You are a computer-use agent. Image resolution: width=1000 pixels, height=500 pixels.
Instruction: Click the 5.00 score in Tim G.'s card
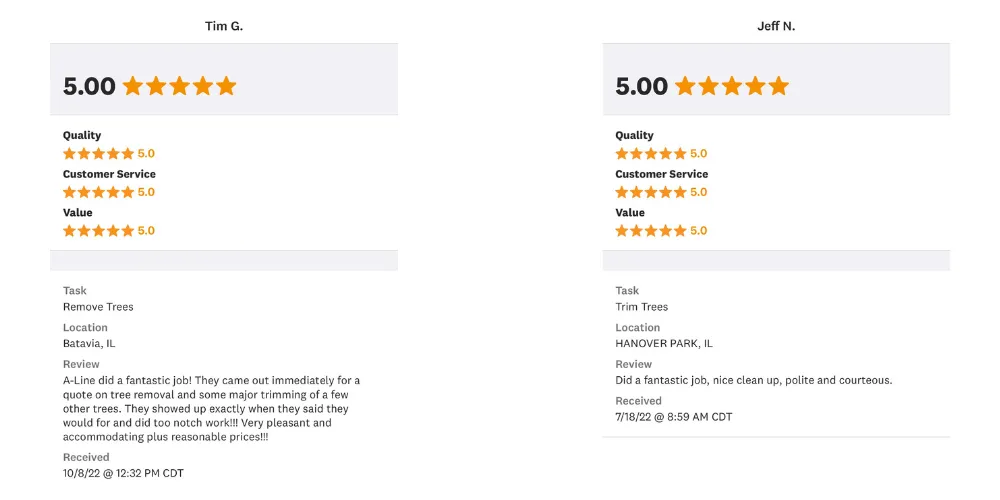click(89, 86)
